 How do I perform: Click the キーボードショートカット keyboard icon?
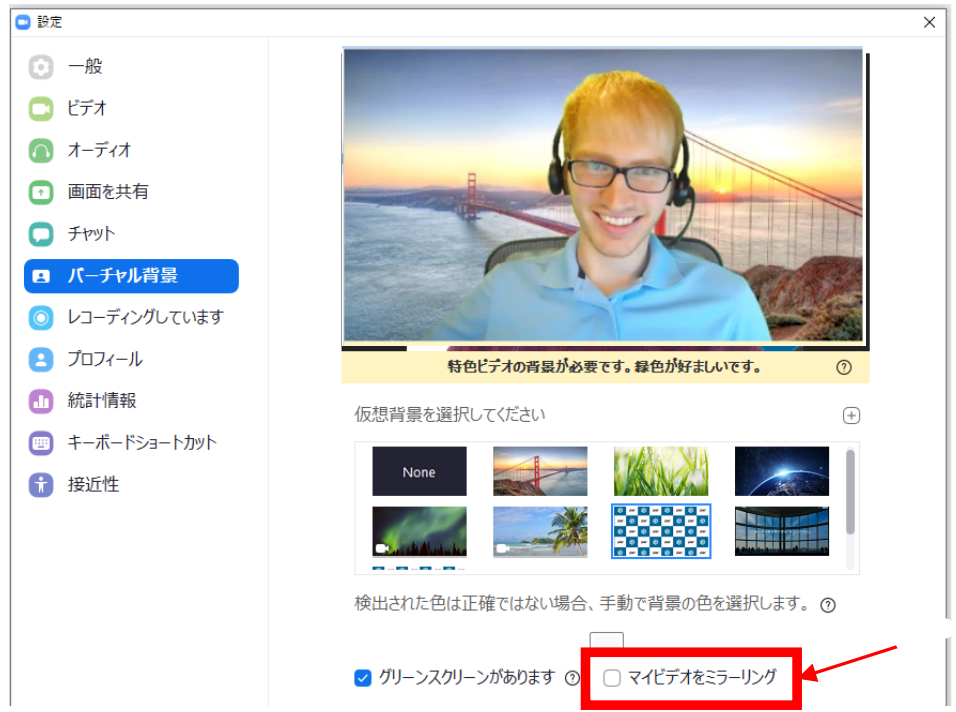point(41,443)
